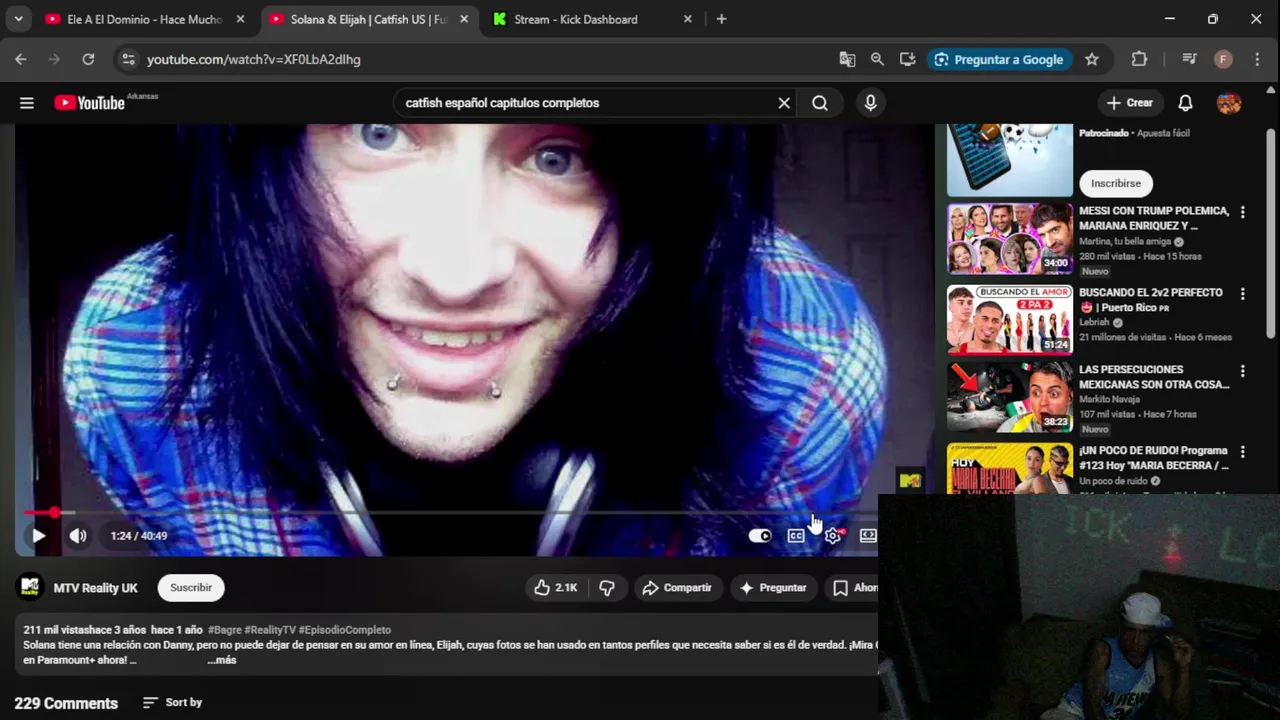
Task: Open the #Bagre hashtag
Action: click(224, 630)
